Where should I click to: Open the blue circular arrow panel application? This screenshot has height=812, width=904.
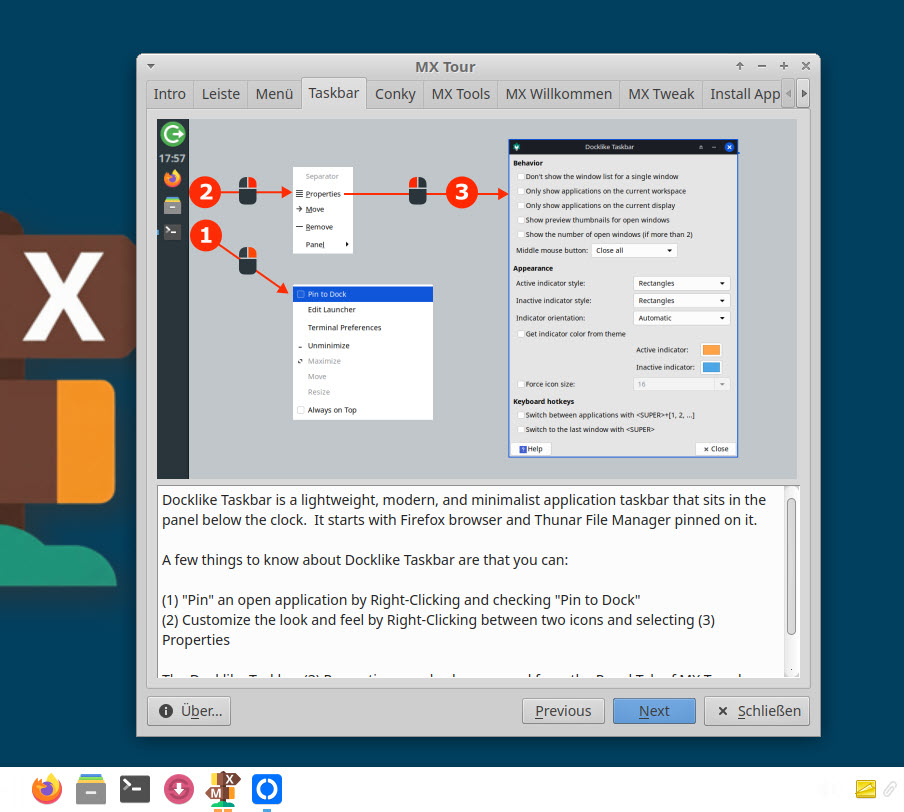point(266,789)
